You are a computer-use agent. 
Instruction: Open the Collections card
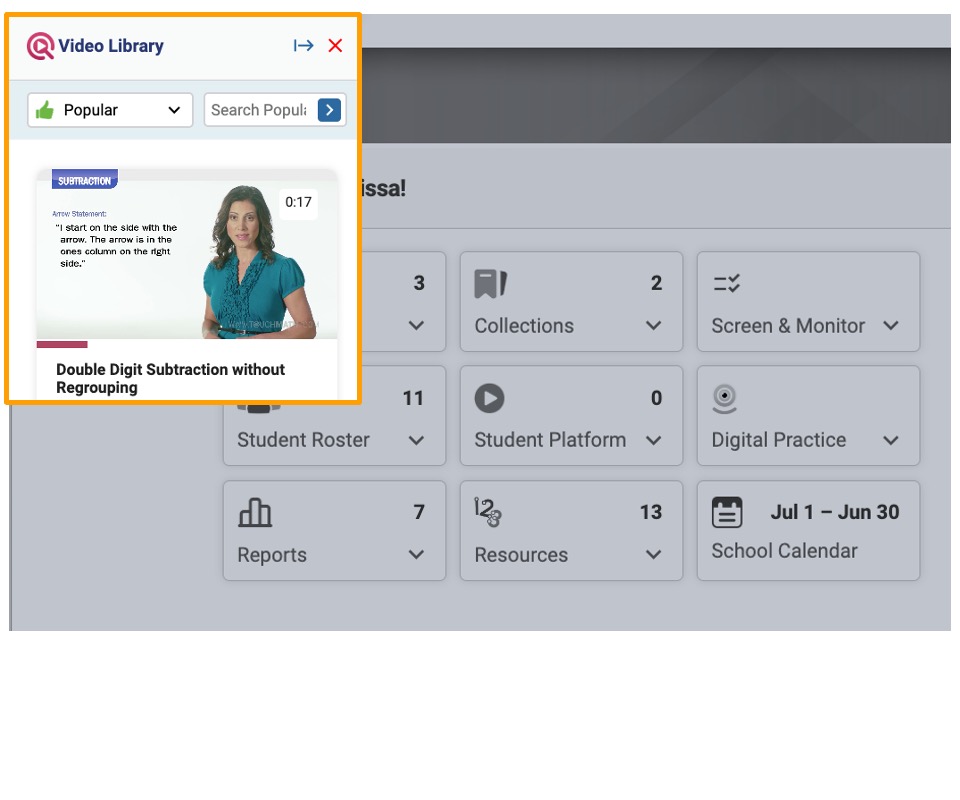pos(571,302)
